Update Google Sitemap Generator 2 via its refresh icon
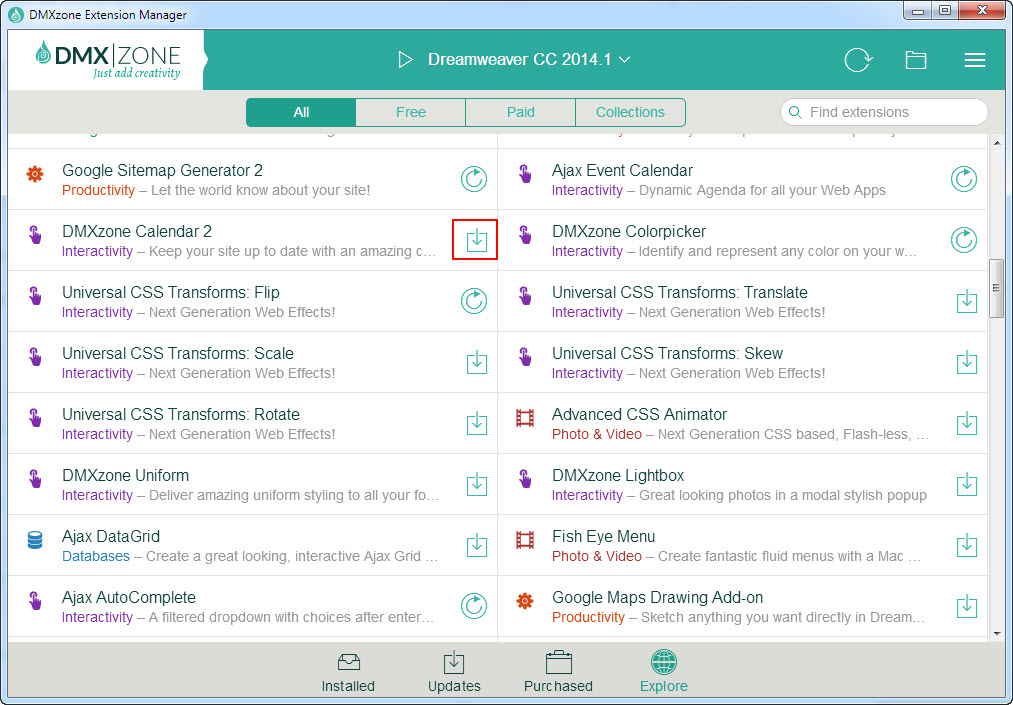 click(474, 179)
